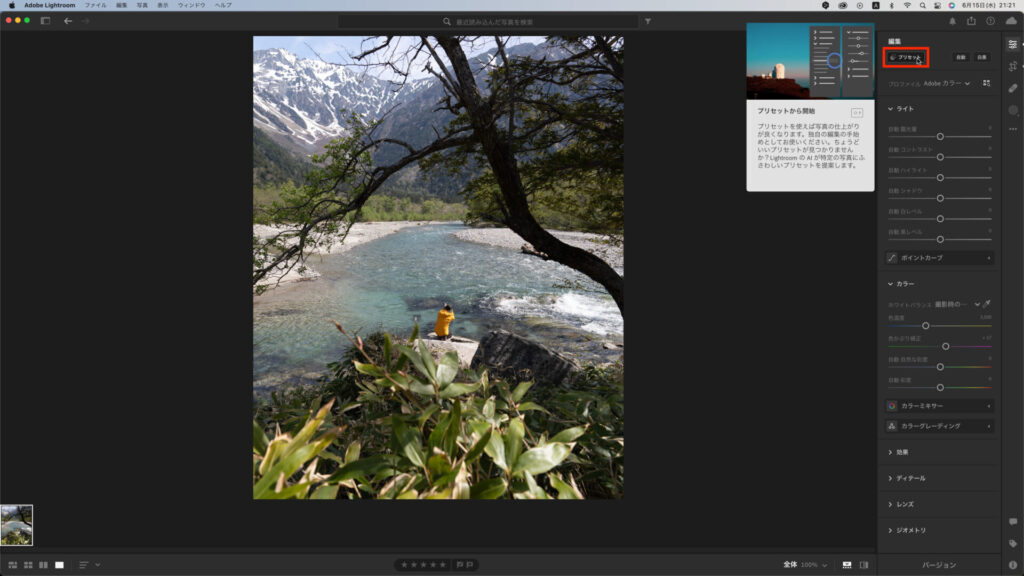Open the ヘルプ menu

(x=223, y=5)
